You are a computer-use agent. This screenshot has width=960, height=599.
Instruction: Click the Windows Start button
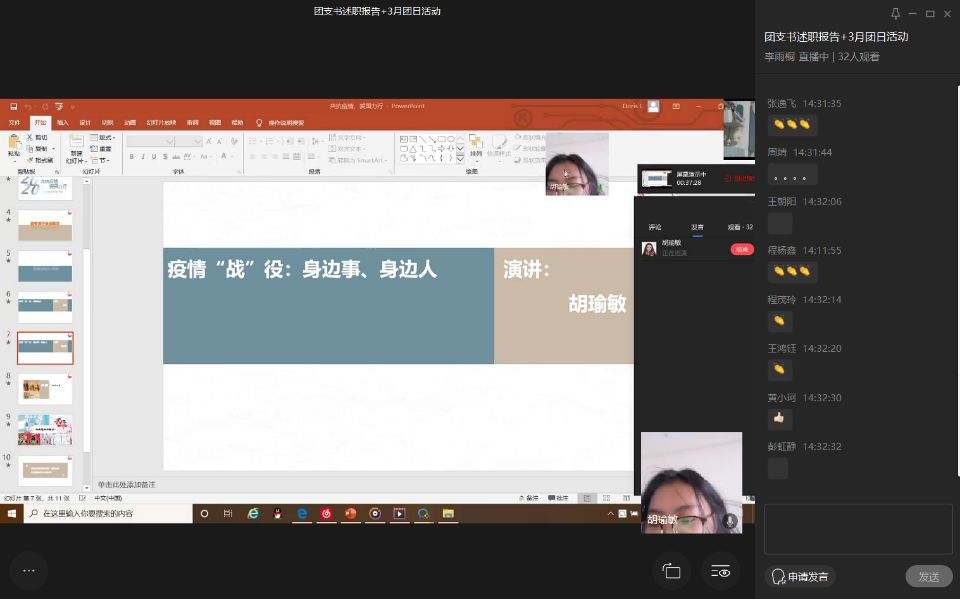tap(12, 513)
